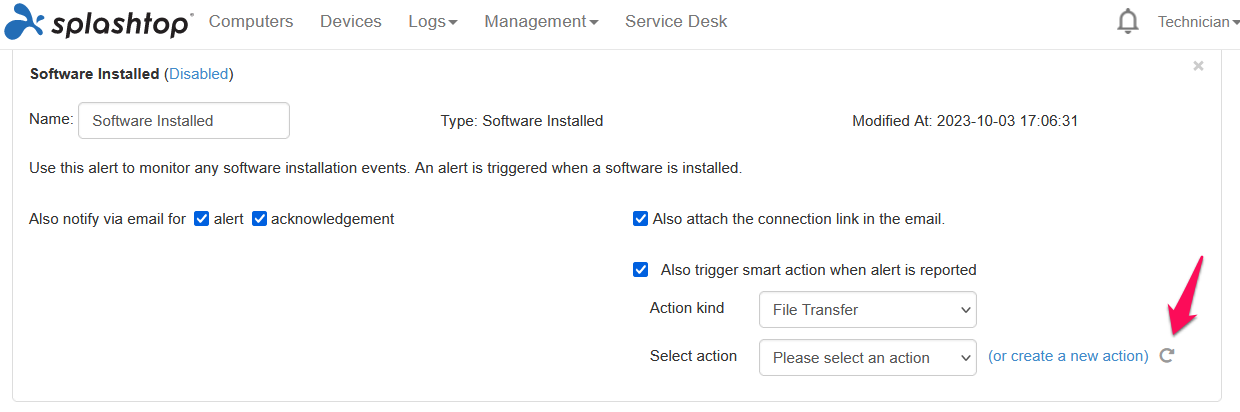Screen dimensions: 1240x412
Task: Go to the Computers tab
Action: point(251,21)
